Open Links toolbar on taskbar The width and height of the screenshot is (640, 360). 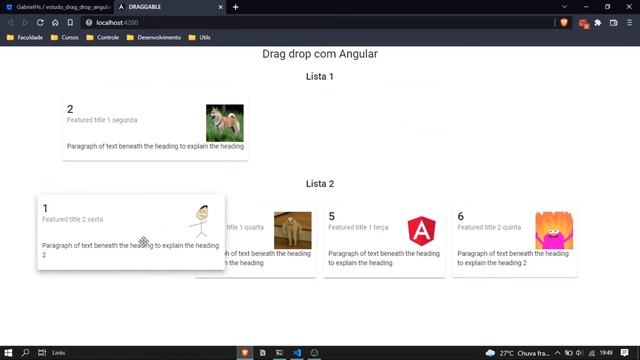58,353
